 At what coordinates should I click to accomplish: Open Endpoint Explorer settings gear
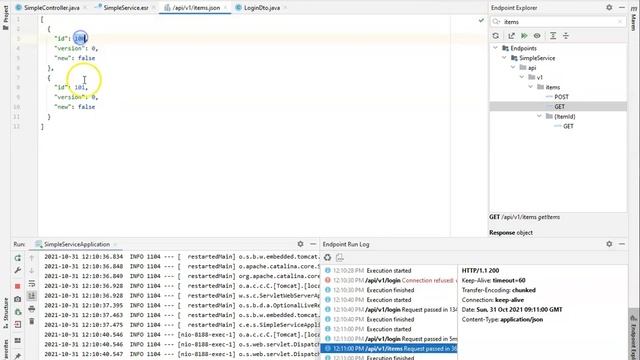point(609,7)
